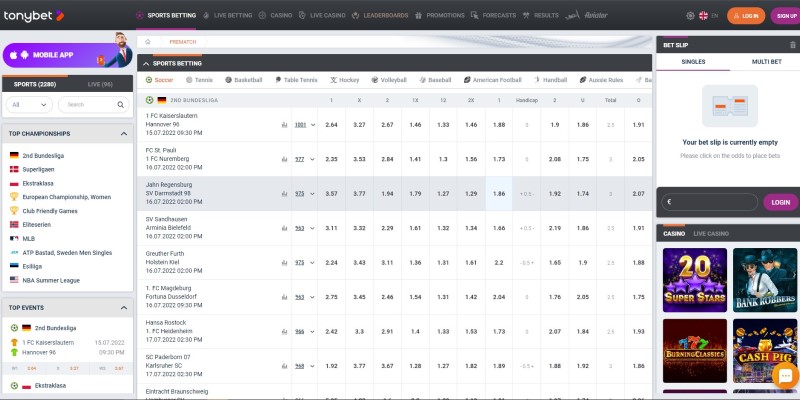Image resolution: width=800 pixels, height=400 pixels.
Task: Open the Live Casino menu item
Action: [x=322, y=15]
